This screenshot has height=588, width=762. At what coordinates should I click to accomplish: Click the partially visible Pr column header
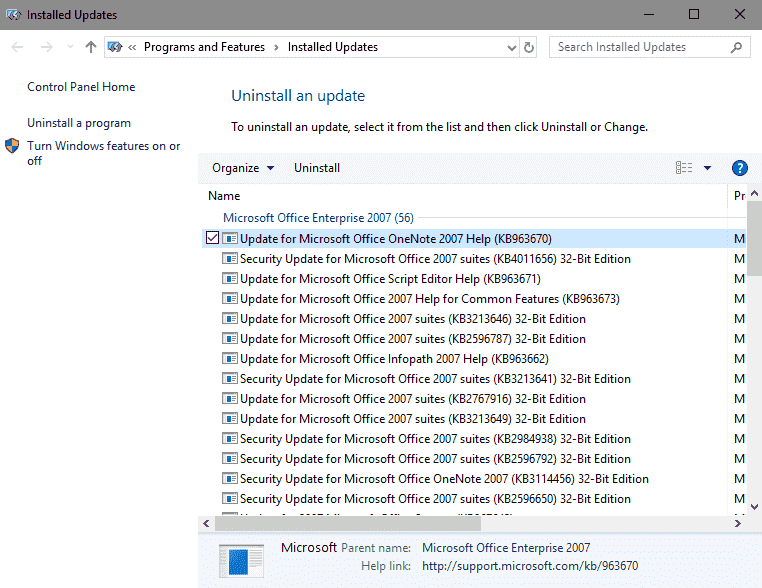[x=739, y=196]
